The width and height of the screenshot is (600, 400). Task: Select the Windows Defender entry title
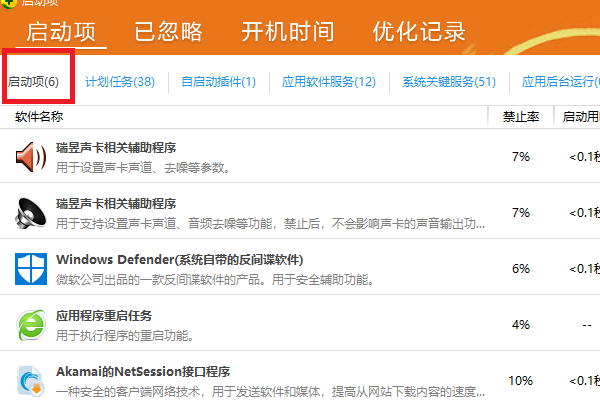179,260
